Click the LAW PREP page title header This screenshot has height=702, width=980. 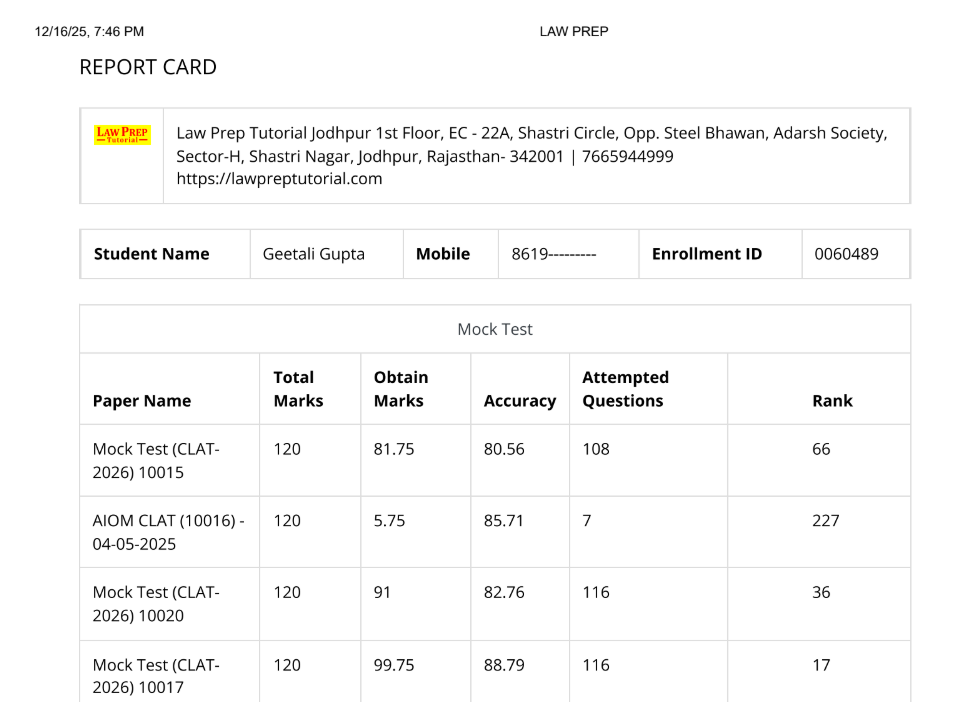point(573,32)
